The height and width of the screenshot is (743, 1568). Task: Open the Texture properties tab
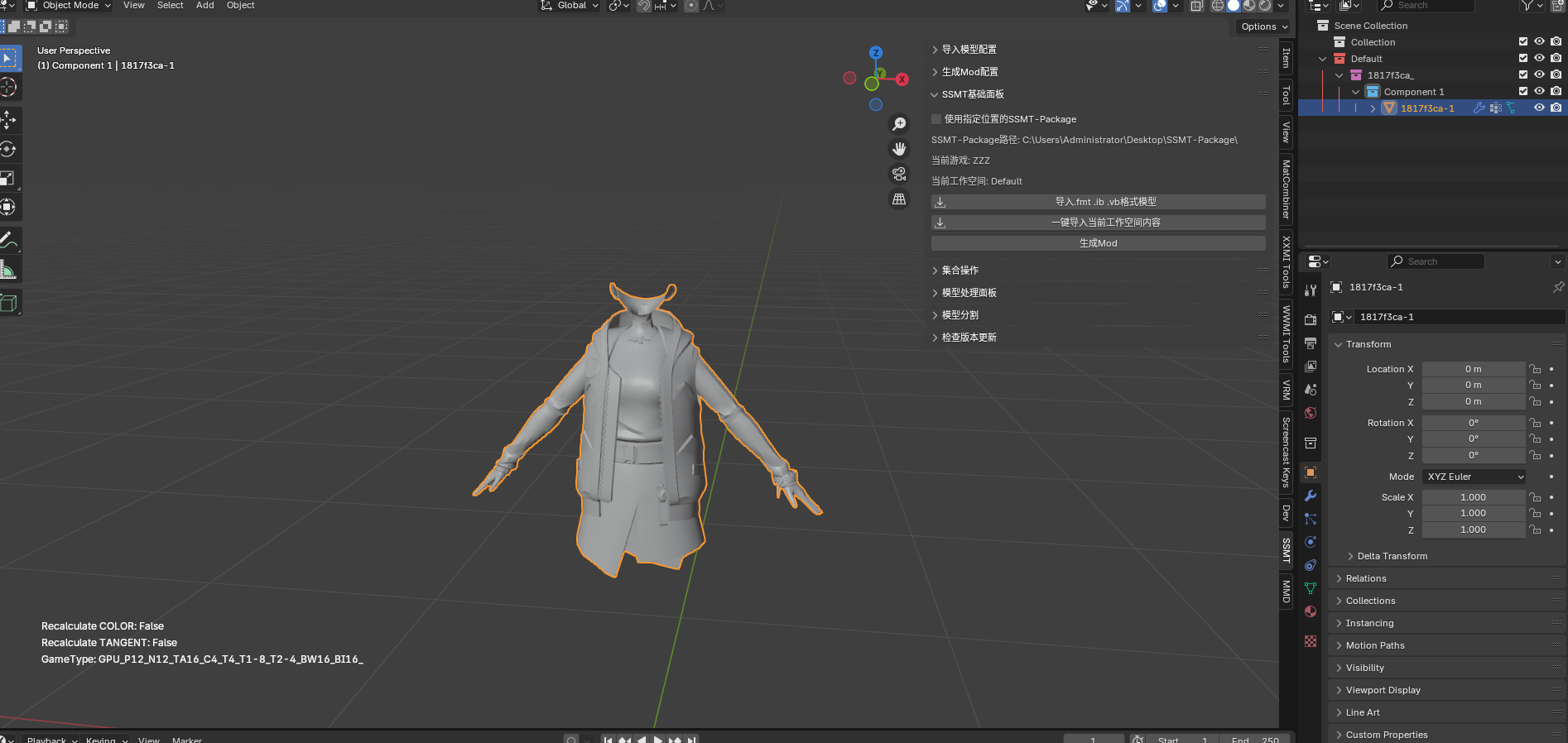tap(1311, 641)
